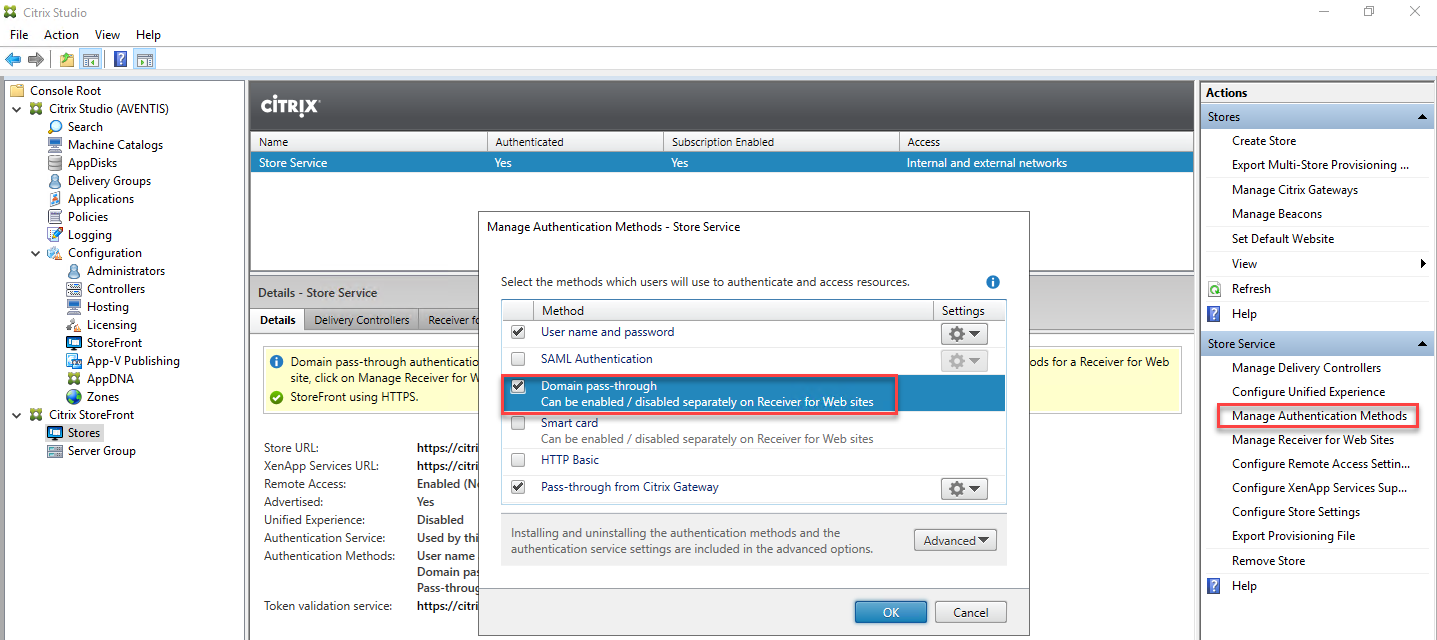The height and width of the screenshot is (640, 1437).
Task: Collapse the Citrix Studio (AVENTIS) tree node
Action: click(17, 109)
